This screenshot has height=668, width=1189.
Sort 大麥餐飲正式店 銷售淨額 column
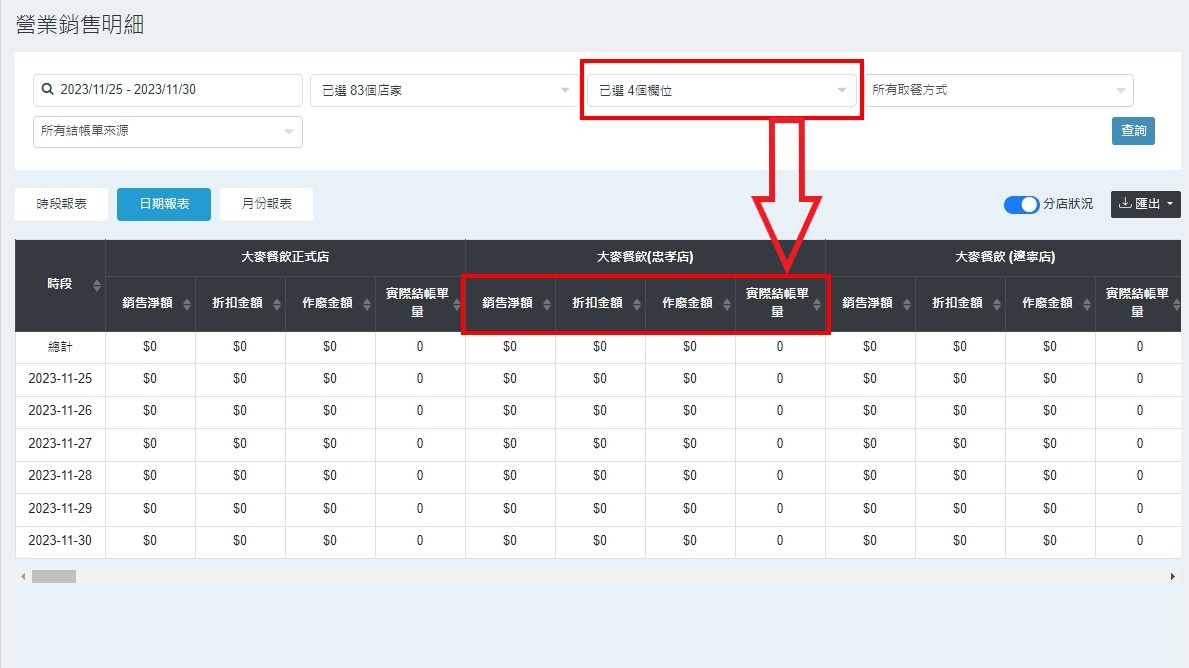[x=186, y=304]
